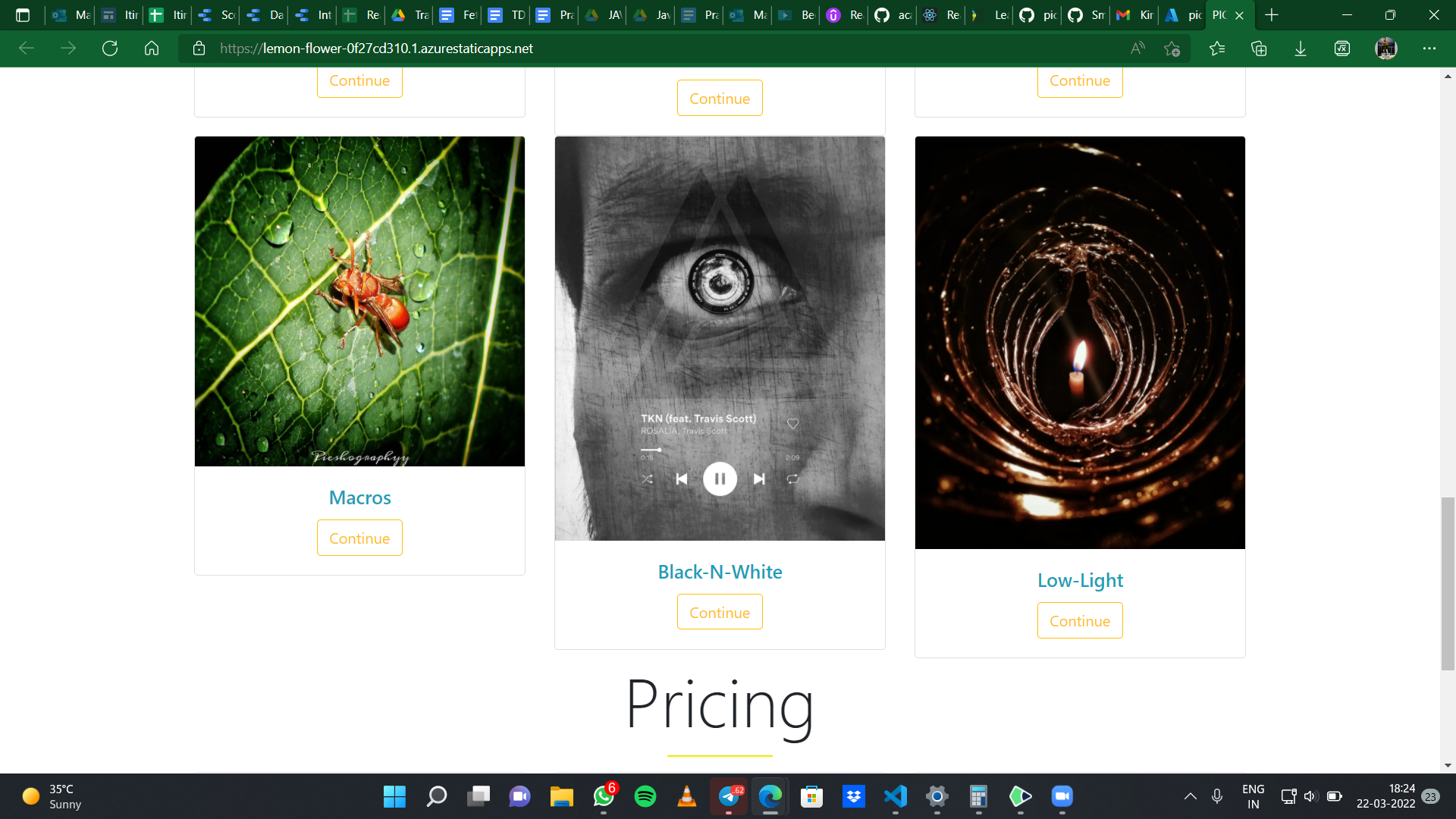Go to browser home page
Image resolution: width=1456 pixels, height=819 pixels.
tap(152, 49)
